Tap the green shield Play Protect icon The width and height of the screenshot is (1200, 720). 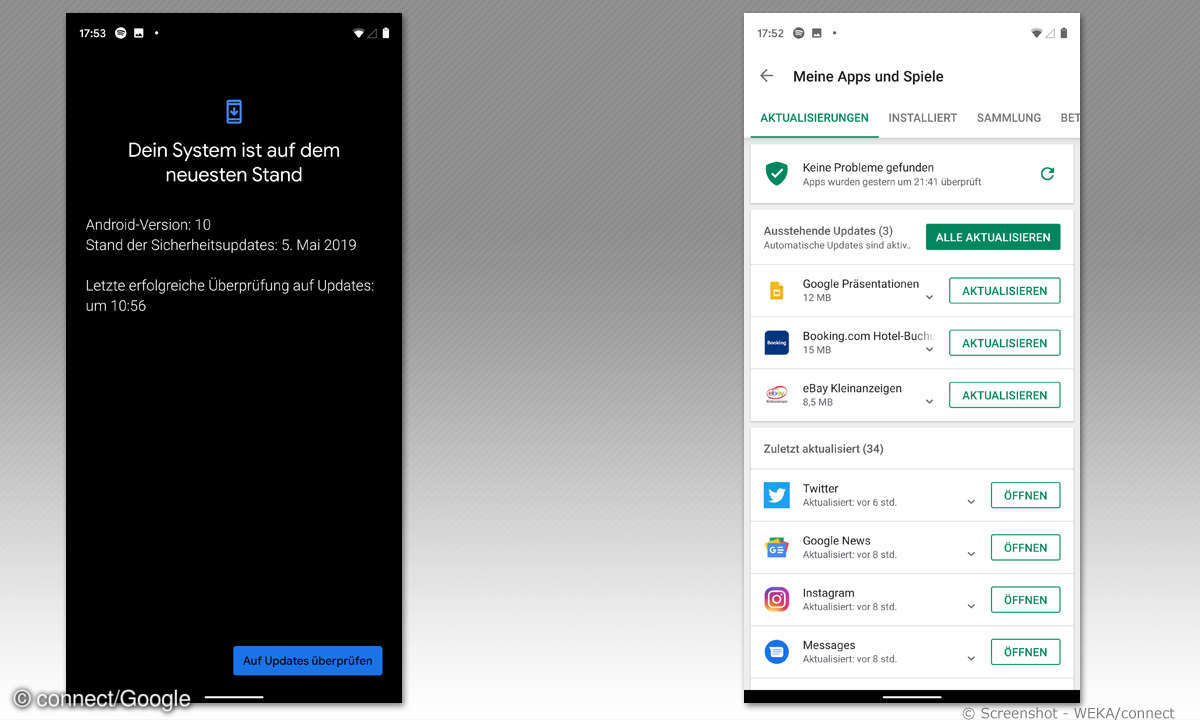[x=777, y=174]
